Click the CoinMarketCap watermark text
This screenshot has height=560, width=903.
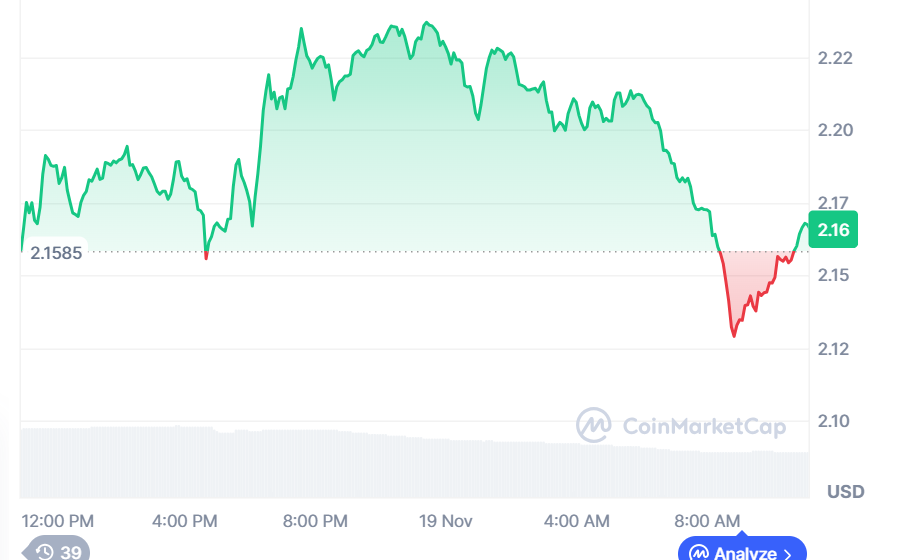704,427
